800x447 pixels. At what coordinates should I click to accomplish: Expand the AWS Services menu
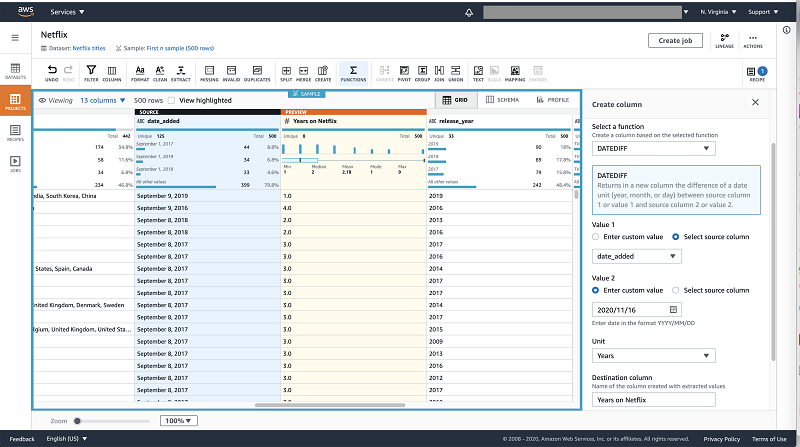pyautogui.click(x=67, y=12)
